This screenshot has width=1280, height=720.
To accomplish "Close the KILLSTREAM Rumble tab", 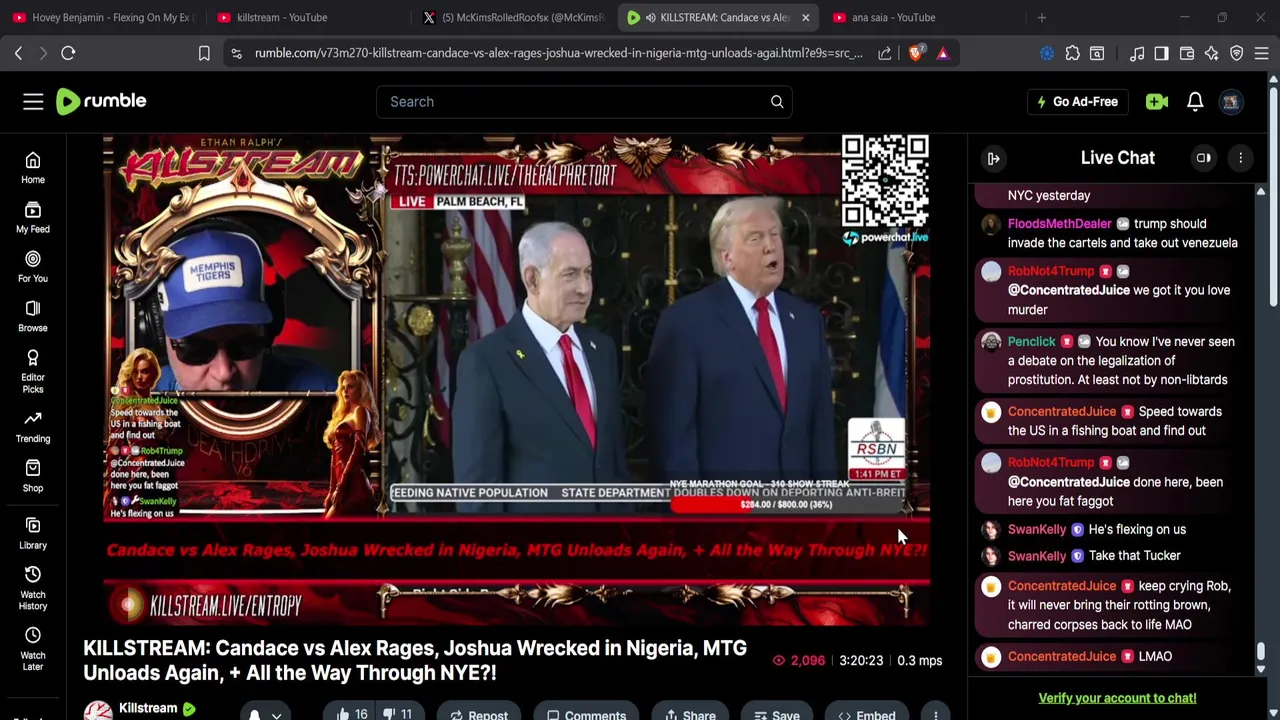I will click(805, 17).
